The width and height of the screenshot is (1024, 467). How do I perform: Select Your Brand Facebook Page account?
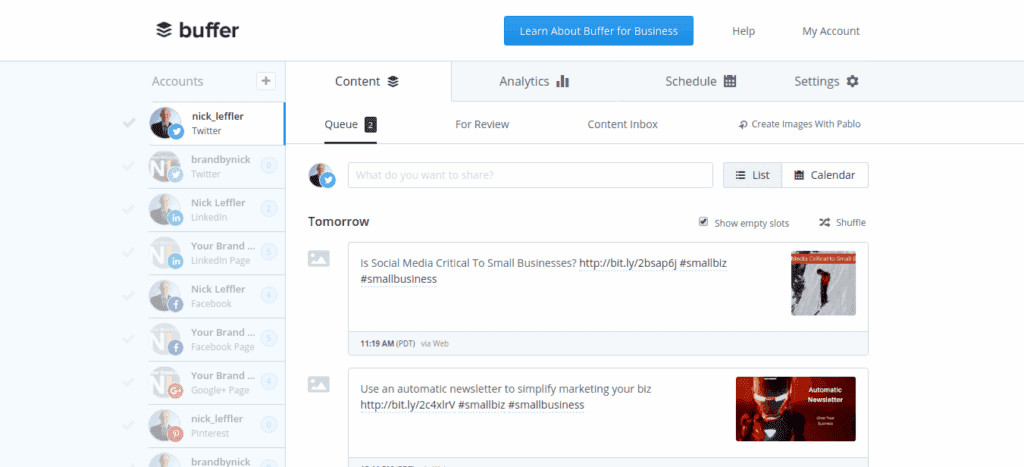pos(217,338)
